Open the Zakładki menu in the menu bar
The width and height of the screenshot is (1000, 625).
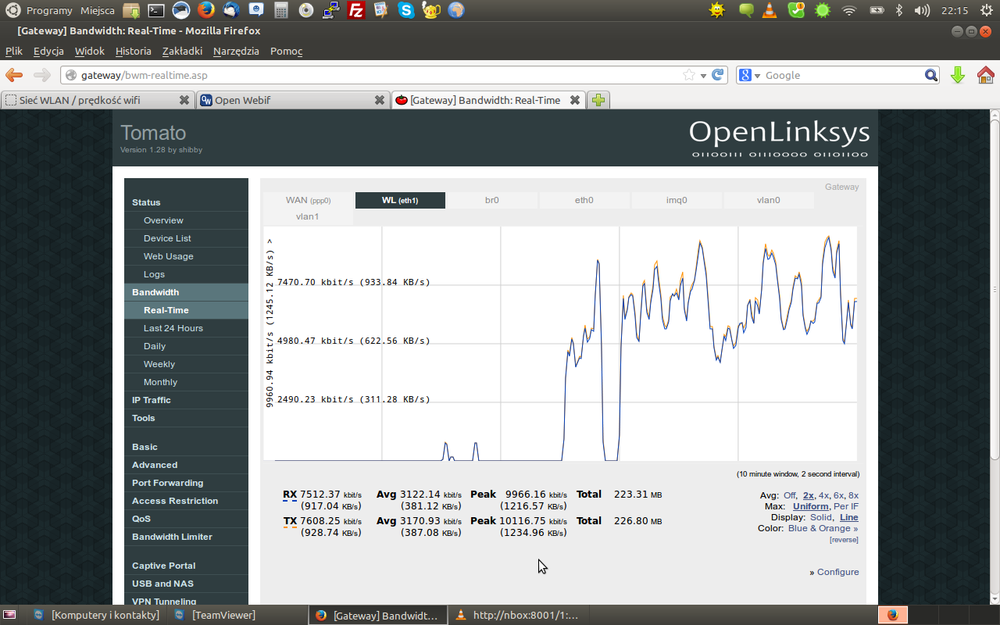click(182, 51)
